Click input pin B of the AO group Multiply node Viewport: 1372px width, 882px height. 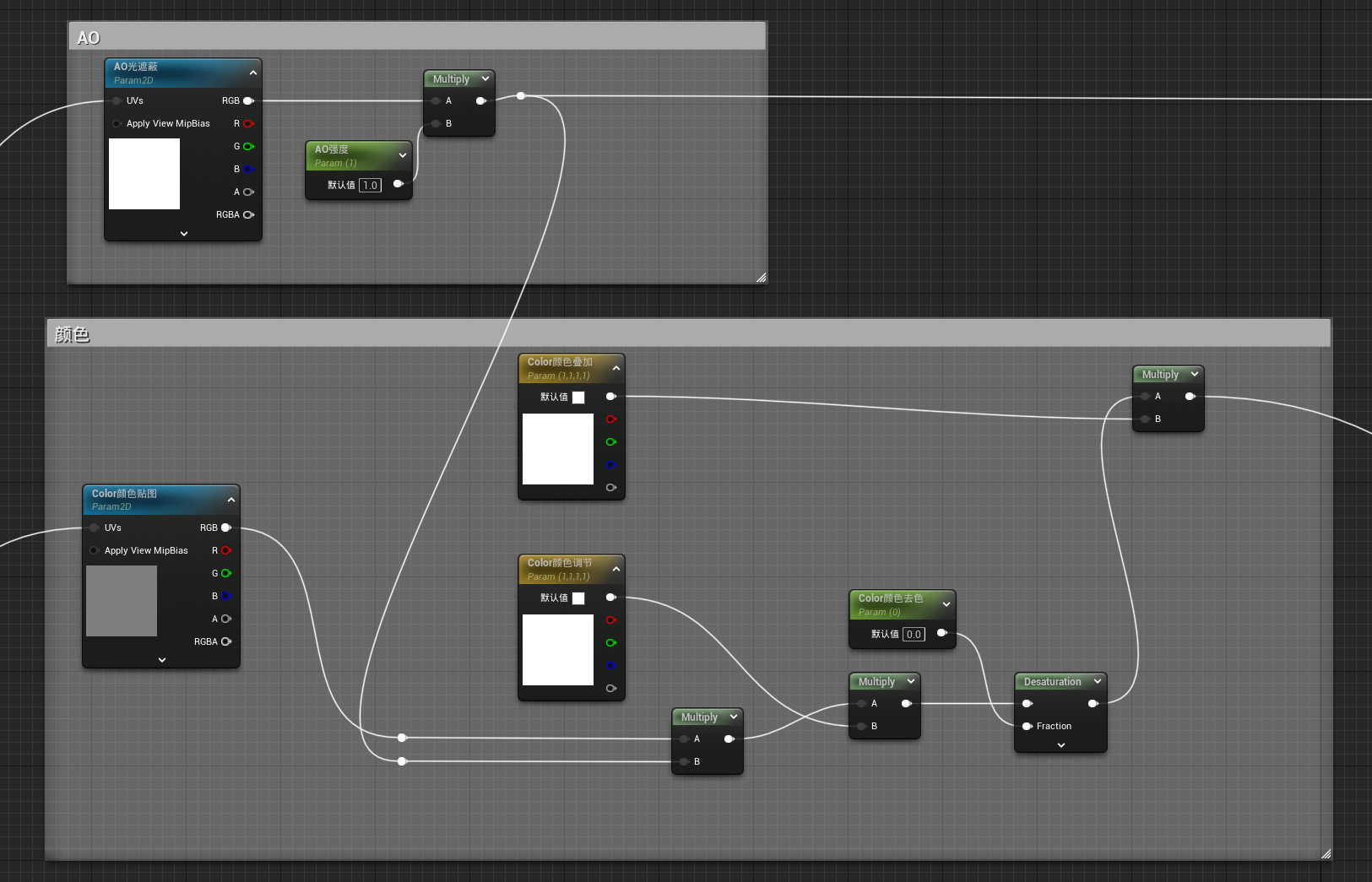pos(436,123)
